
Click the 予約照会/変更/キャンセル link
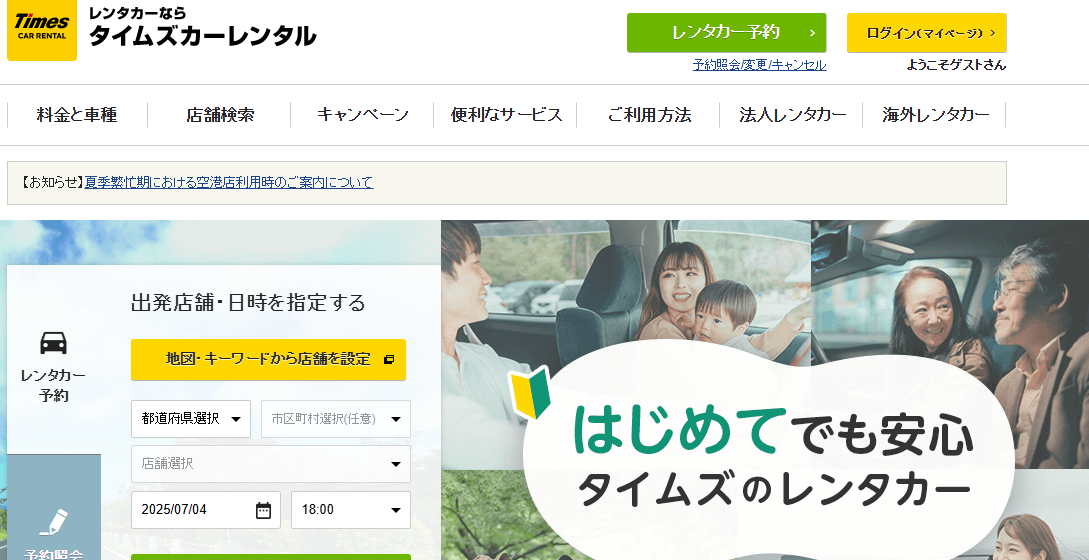pyautogui.click(x=759, y=65)
